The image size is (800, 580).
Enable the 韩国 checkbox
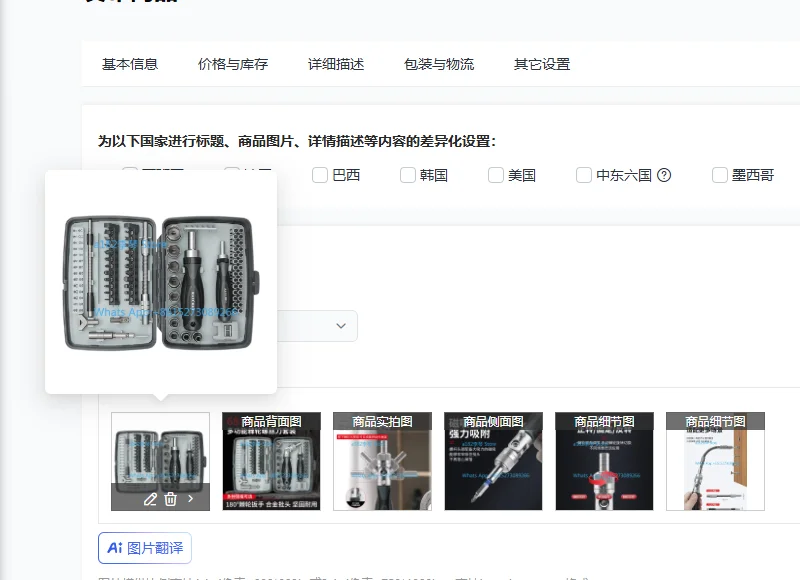[x=408, y=175]
